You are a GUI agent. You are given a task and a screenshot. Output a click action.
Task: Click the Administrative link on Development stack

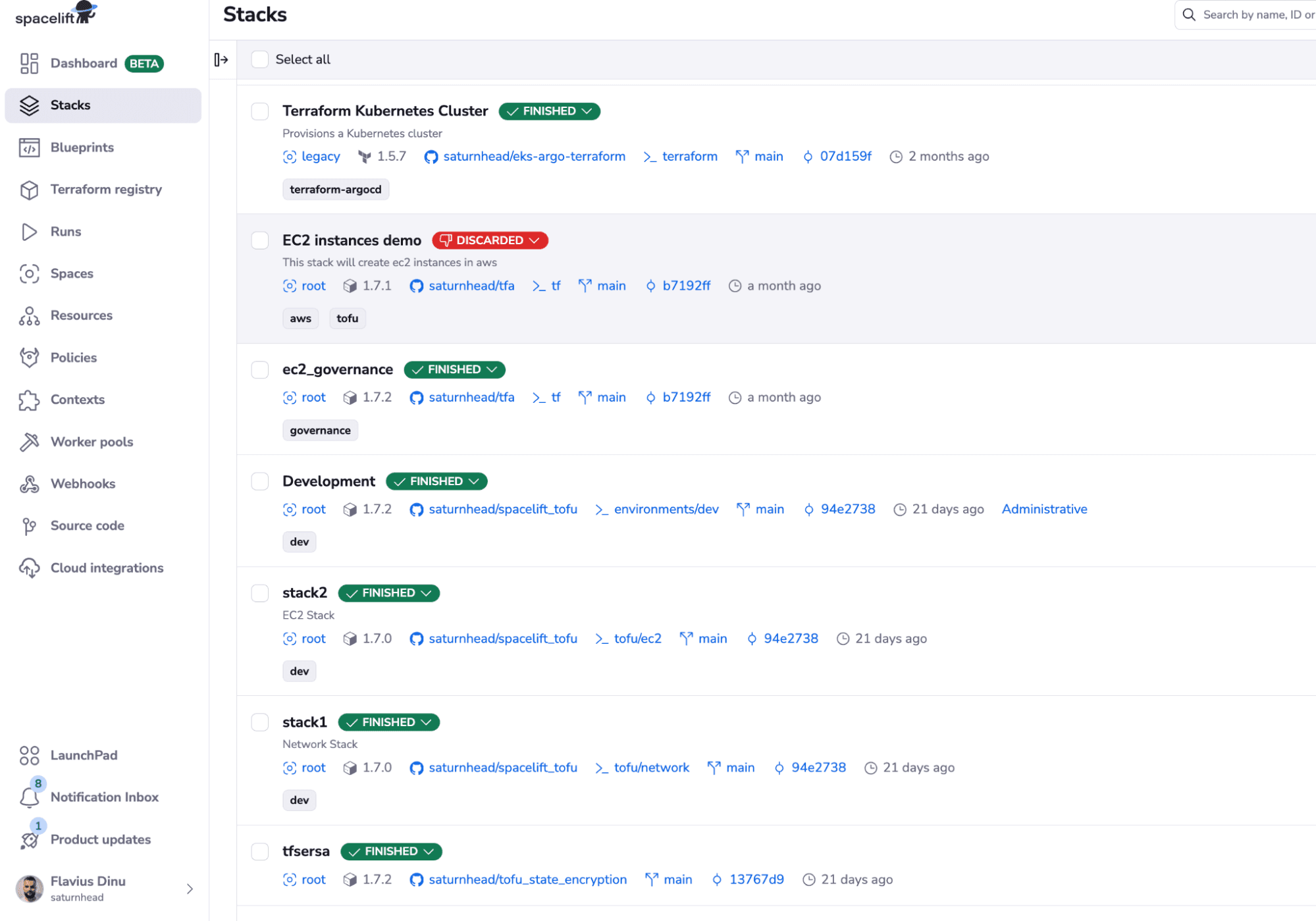[x=1045, y=509]
